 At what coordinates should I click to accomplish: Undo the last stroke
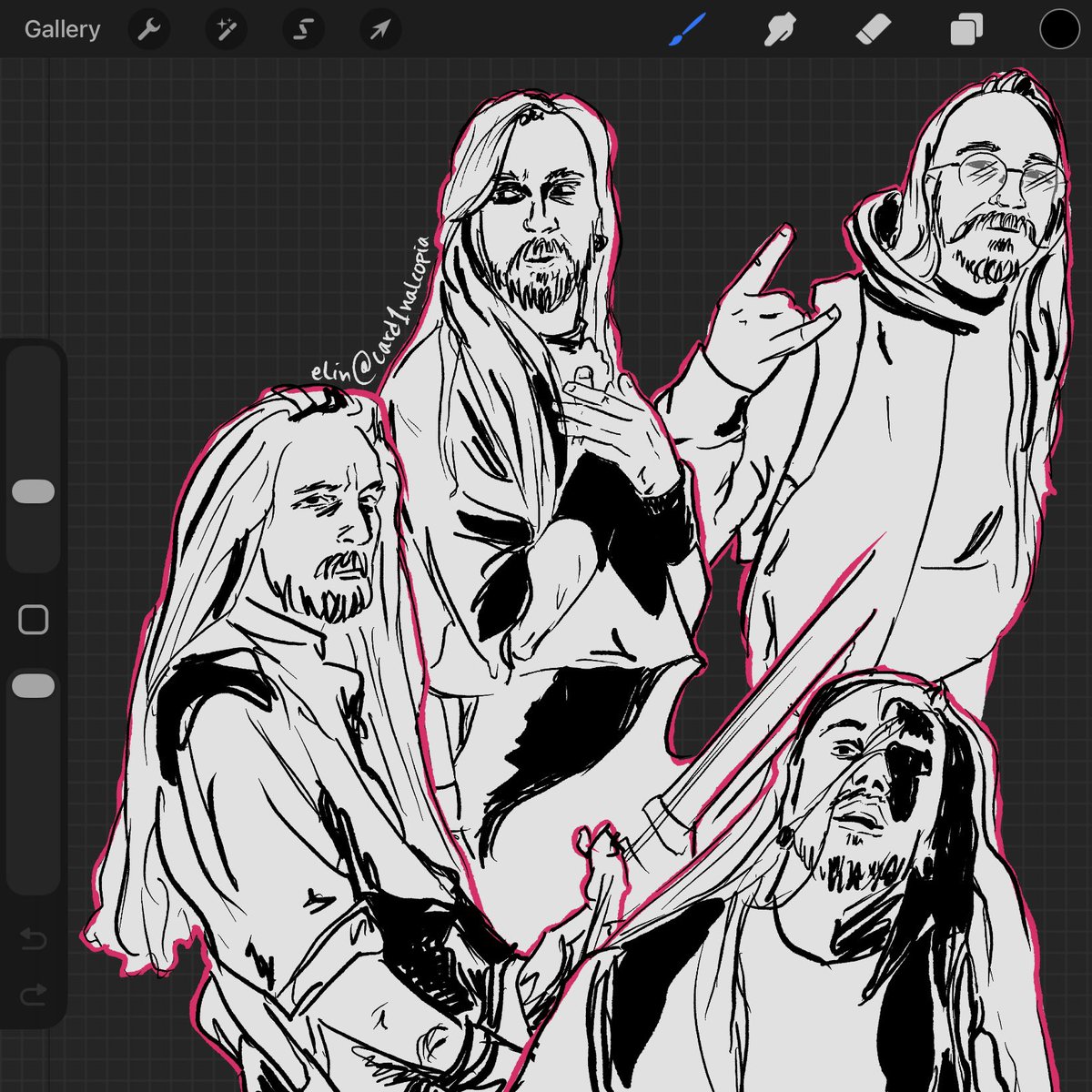pos(33,938)
